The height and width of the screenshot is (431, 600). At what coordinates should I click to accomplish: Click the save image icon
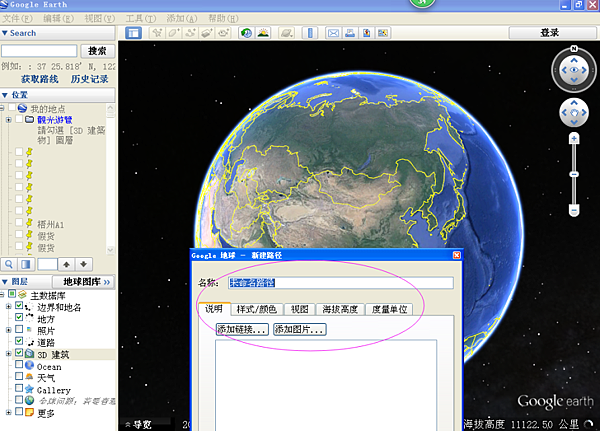[366, 33]
